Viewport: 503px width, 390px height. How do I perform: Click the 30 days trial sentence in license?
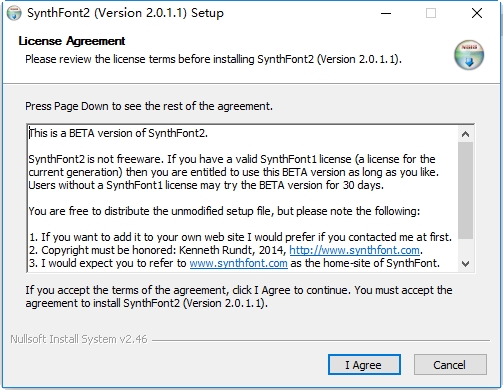click(x=206, y=185)
